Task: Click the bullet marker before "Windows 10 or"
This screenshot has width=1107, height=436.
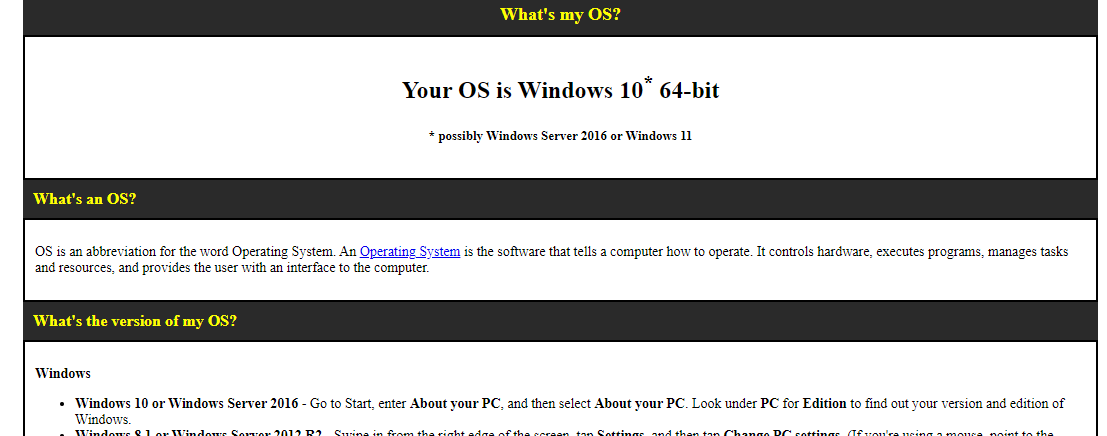Action: point(63,404)
